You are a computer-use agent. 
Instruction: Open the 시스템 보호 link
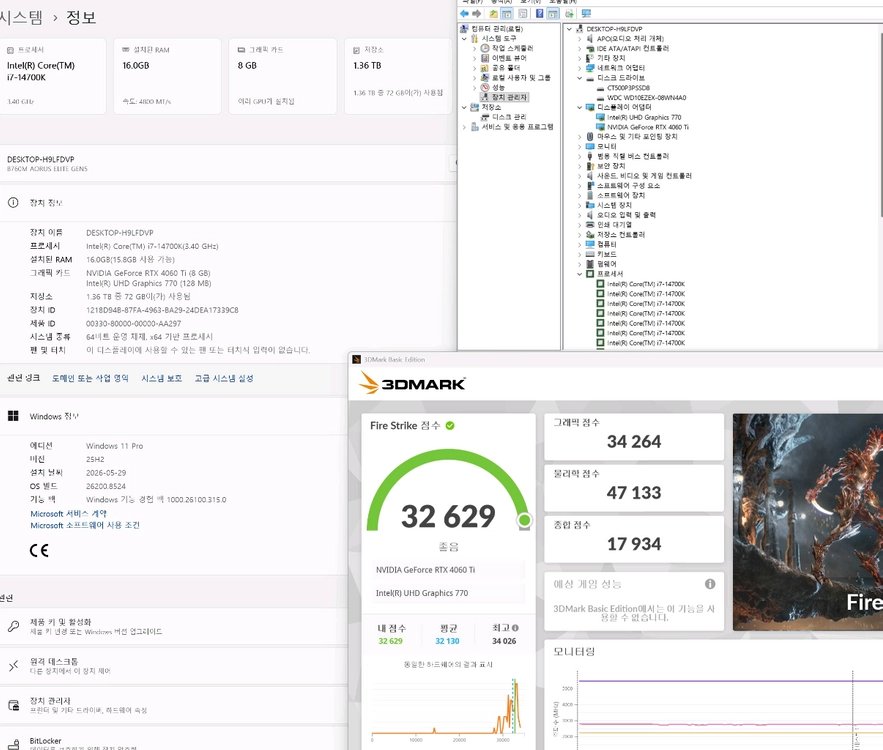coord(162,378)
